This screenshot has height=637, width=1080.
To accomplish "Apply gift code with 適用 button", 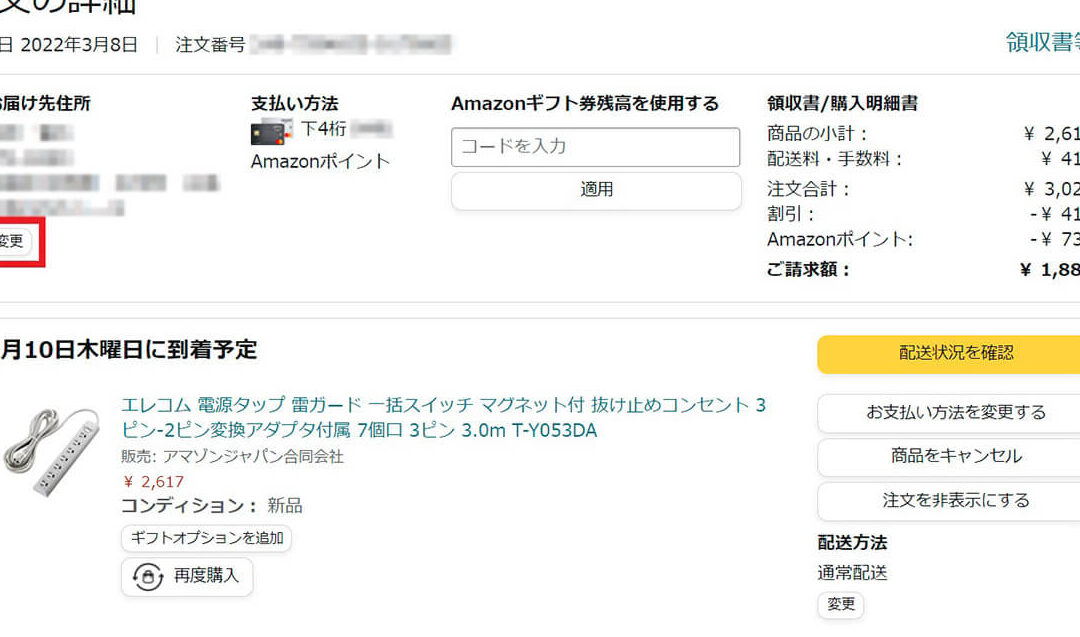I will (596, 189).
